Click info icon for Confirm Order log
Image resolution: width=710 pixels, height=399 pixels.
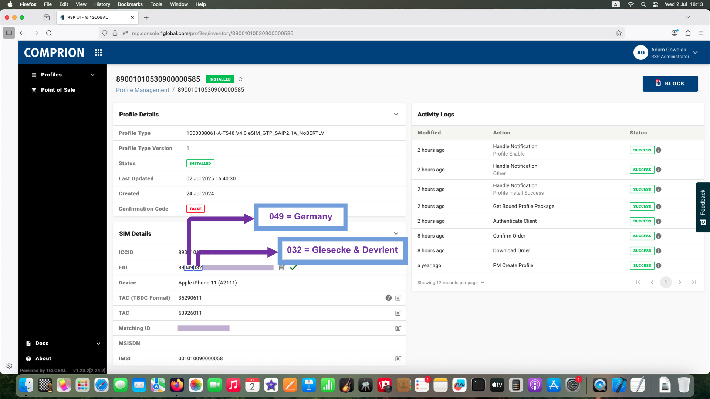[658, 236]
